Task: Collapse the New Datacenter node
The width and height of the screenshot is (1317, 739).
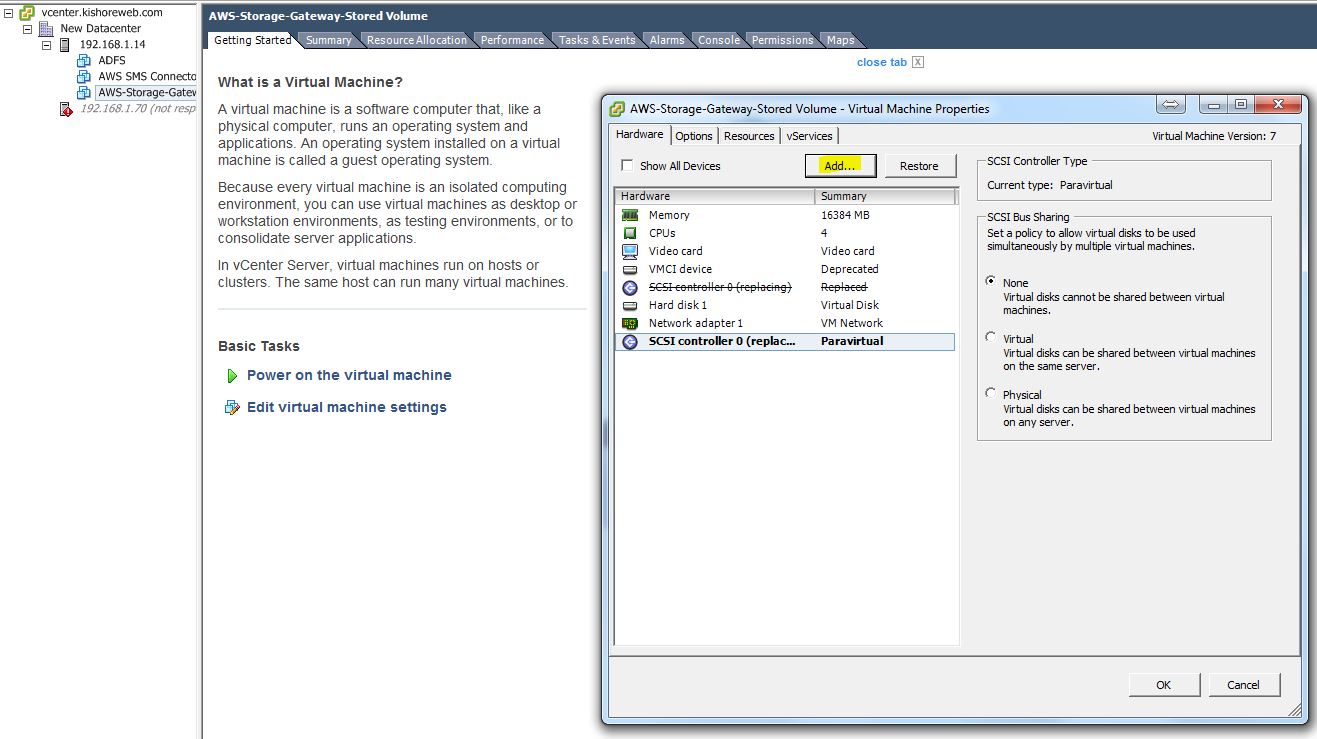Action: click(x=28, y=29)
